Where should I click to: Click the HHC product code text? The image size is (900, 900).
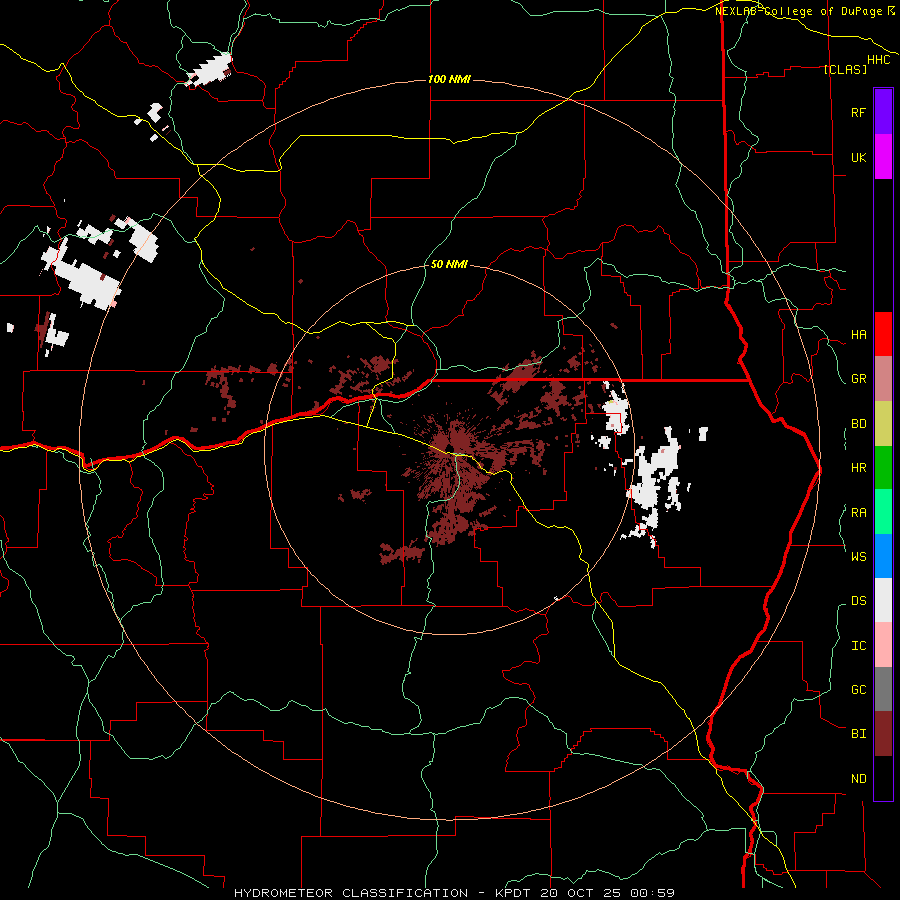point(878,60)
